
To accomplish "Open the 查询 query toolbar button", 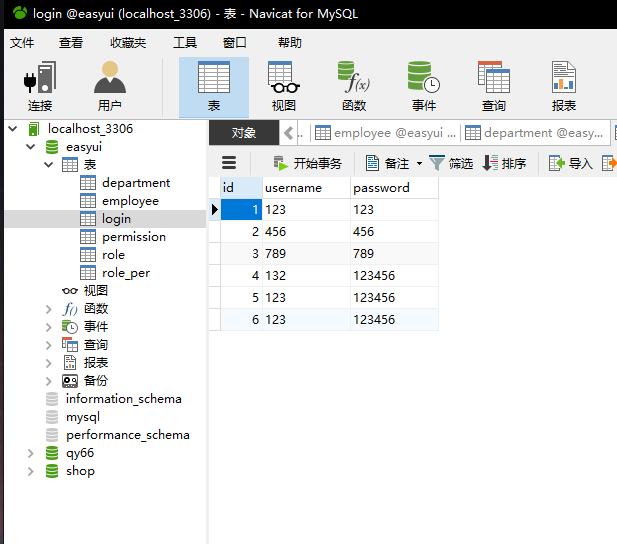I will pyautogui.click(x=493, y=87).
